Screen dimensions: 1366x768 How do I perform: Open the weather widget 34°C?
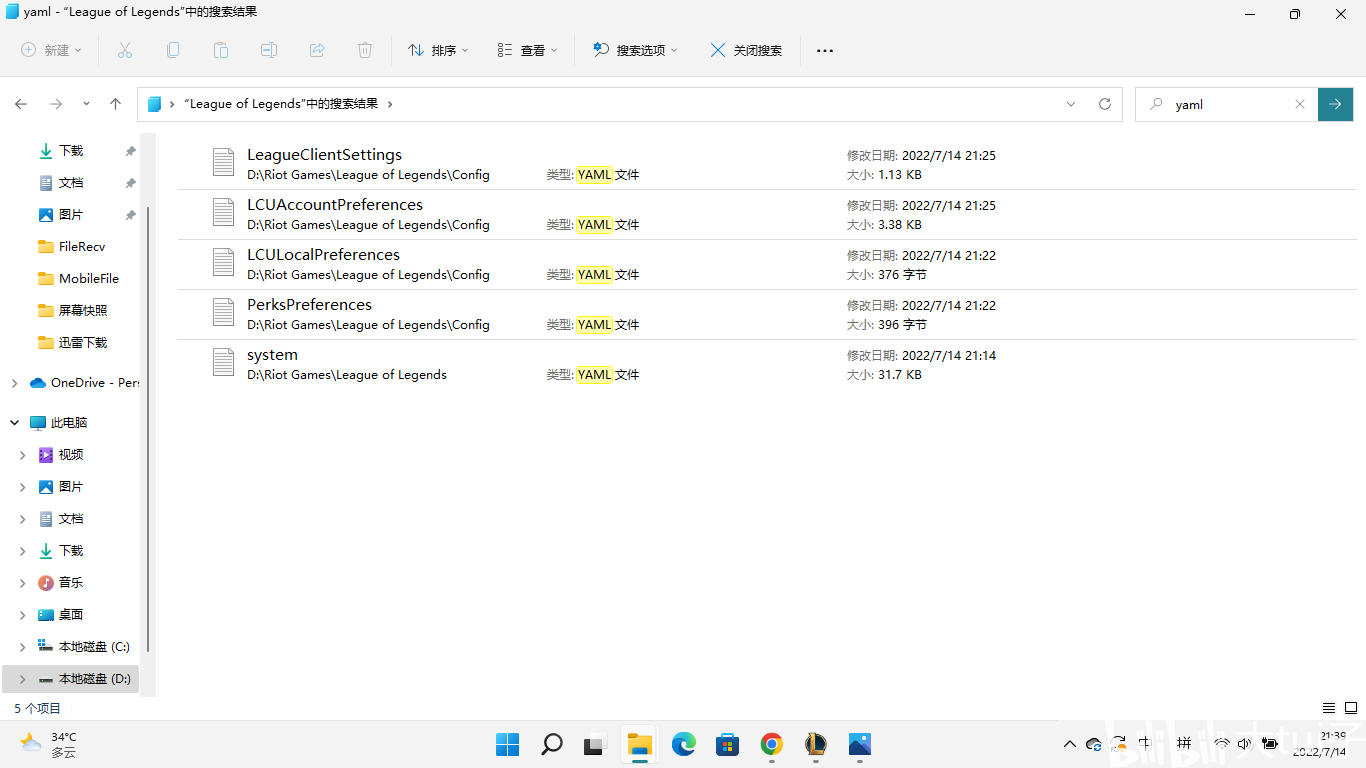point(48,744)
